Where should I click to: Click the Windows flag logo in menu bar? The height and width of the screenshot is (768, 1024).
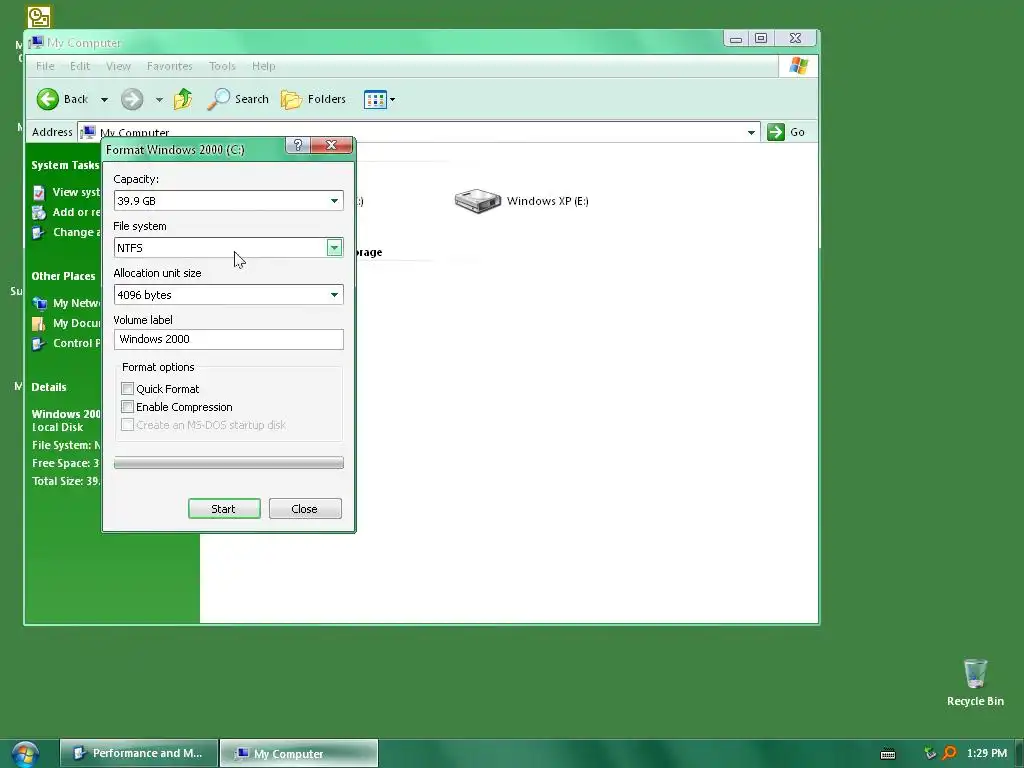[798, 66]
